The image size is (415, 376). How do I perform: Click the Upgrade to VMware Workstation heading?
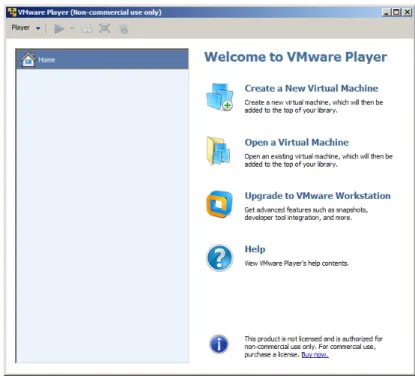point(318,196)
